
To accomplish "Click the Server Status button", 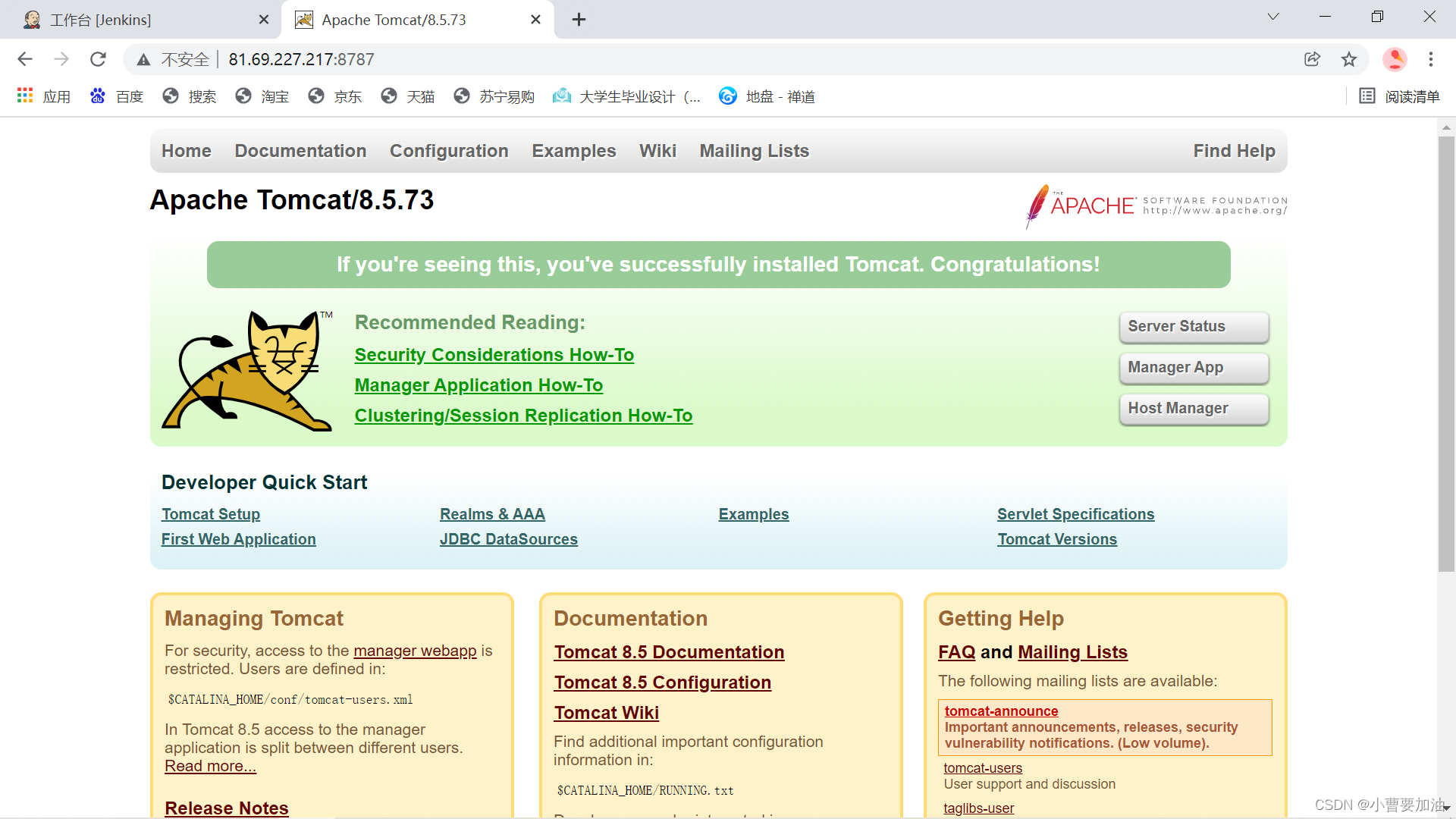I will tap(1194, 327).
